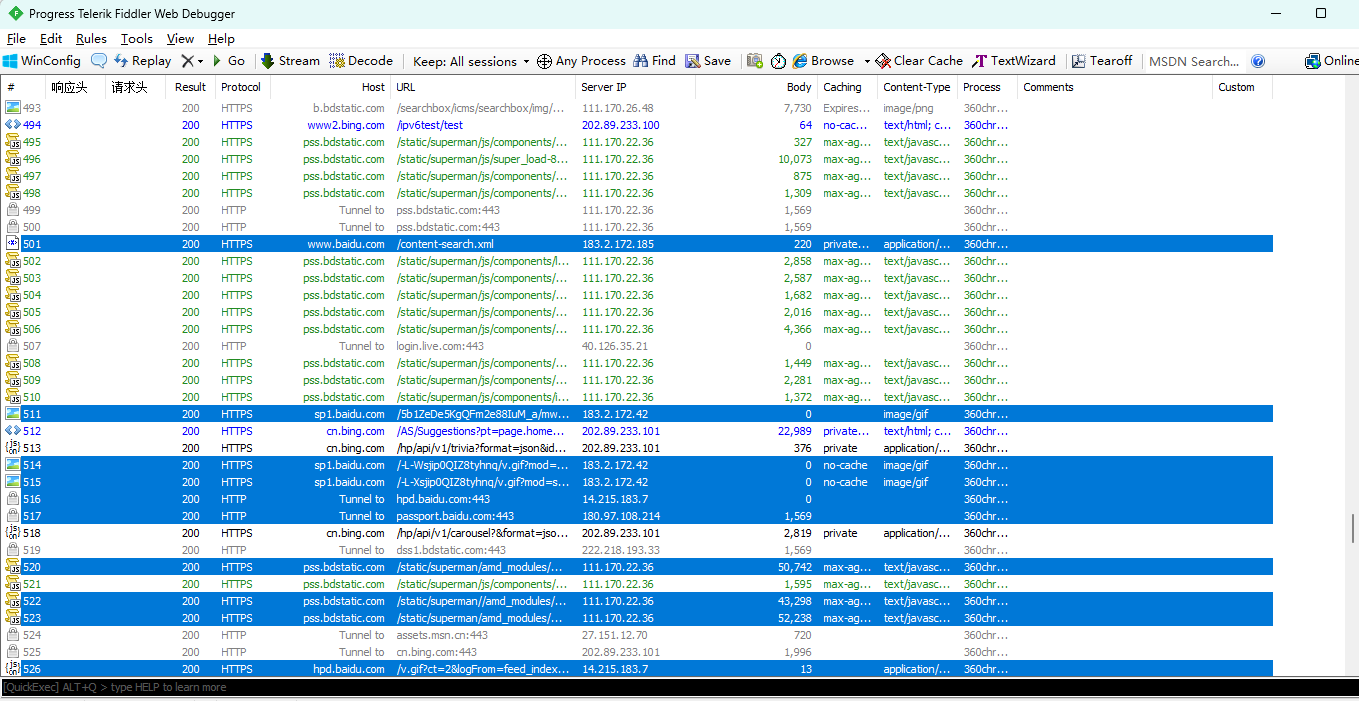The height and width of the screenshot is (701, 1359).
Task: Open the Remove sessions dropdown arrow
Action: click(200, 61)
